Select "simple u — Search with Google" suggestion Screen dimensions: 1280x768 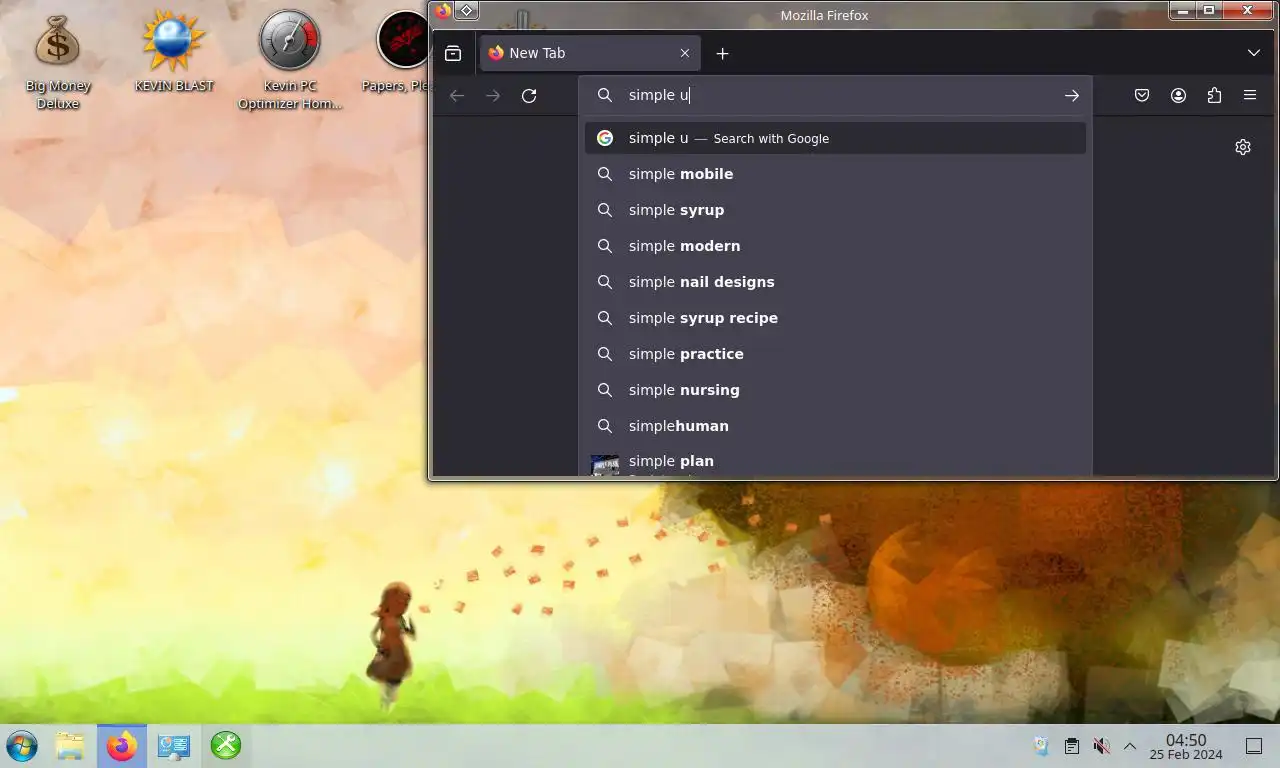click(x=835, y=138)
